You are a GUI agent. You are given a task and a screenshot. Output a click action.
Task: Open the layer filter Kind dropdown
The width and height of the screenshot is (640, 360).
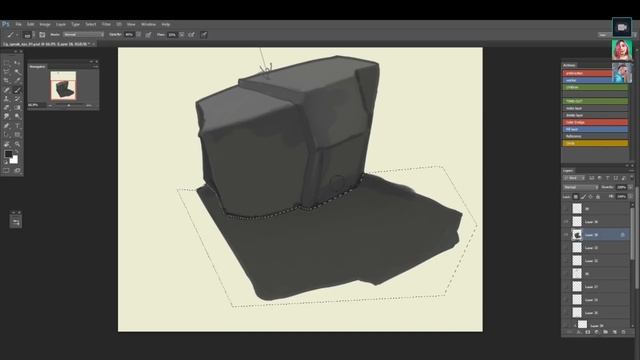[x=574, y=178]
